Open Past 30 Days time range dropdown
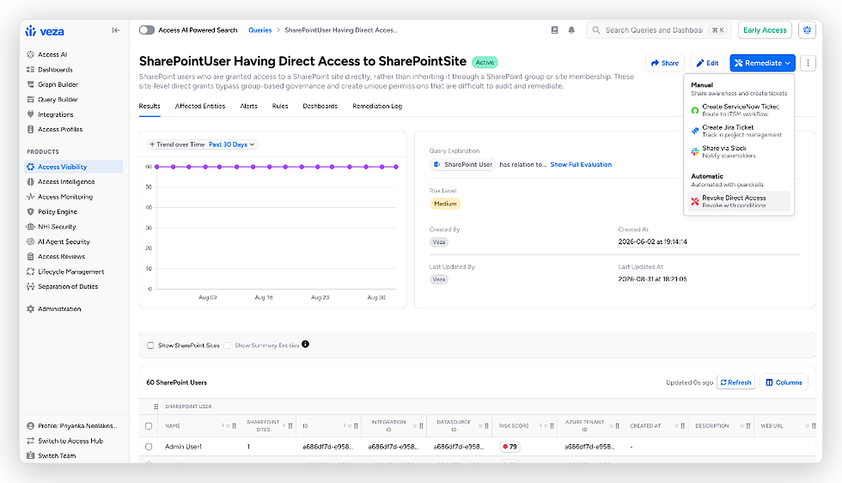Image resolution: width=842 pixels, height=483 pixels. 231,145
